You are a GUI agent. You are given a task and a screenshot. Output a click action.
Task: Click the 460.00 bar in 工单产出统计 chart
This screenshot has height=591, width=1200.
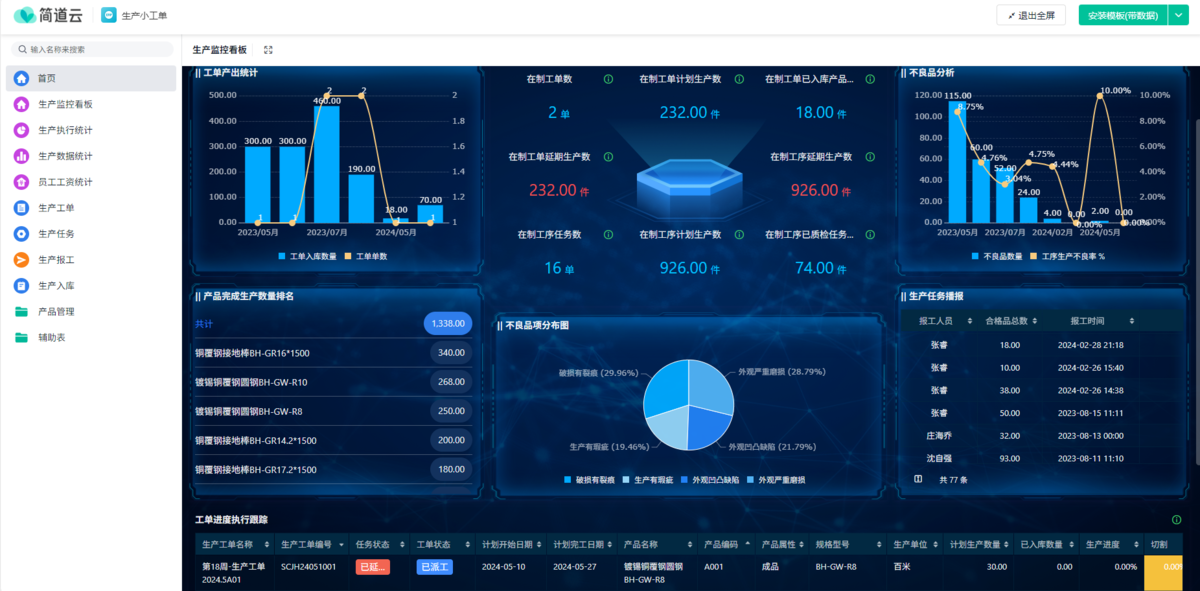tap(327, 164)
